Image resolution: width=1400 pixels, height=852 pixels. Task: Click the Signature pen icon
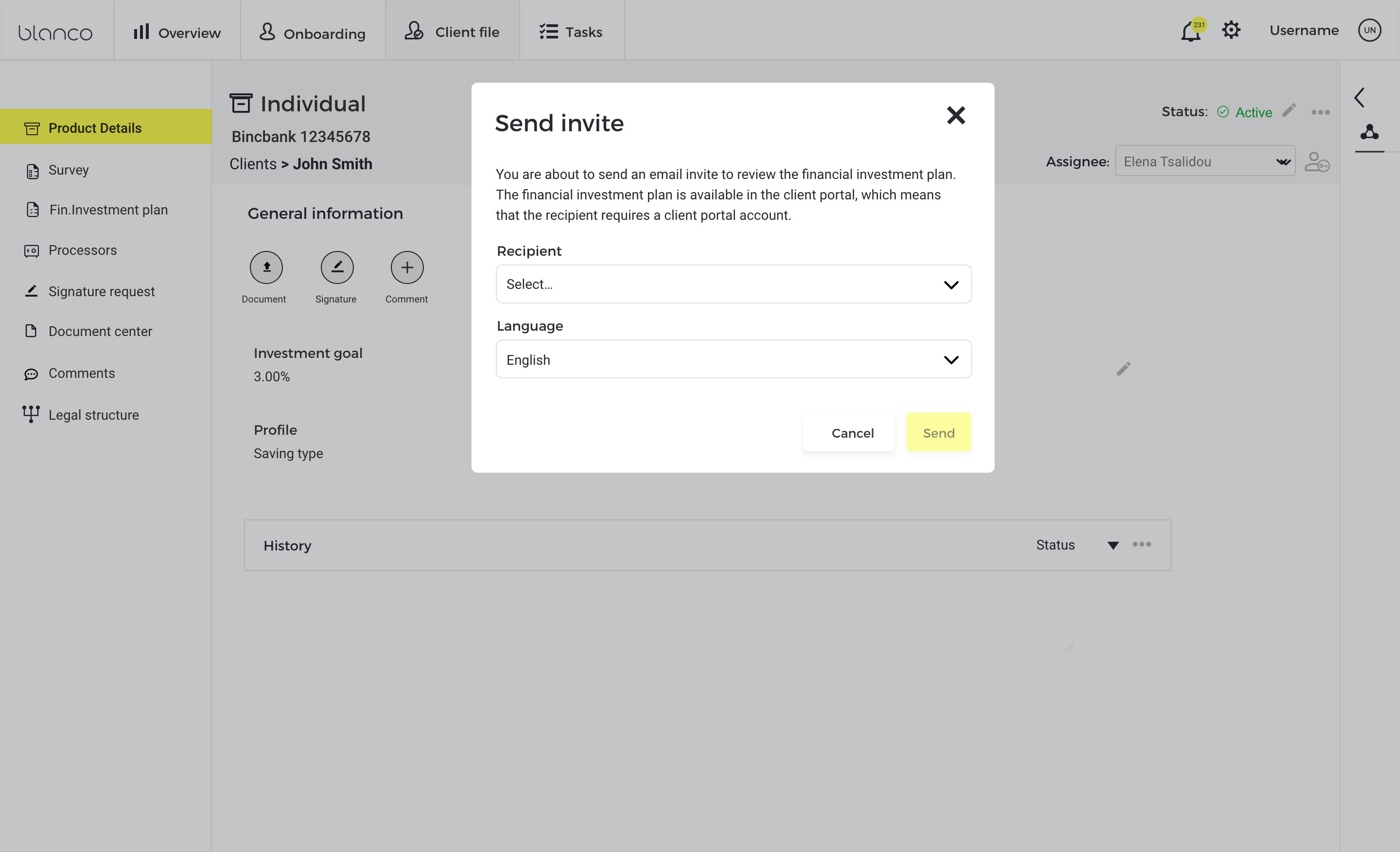point(337,267)
